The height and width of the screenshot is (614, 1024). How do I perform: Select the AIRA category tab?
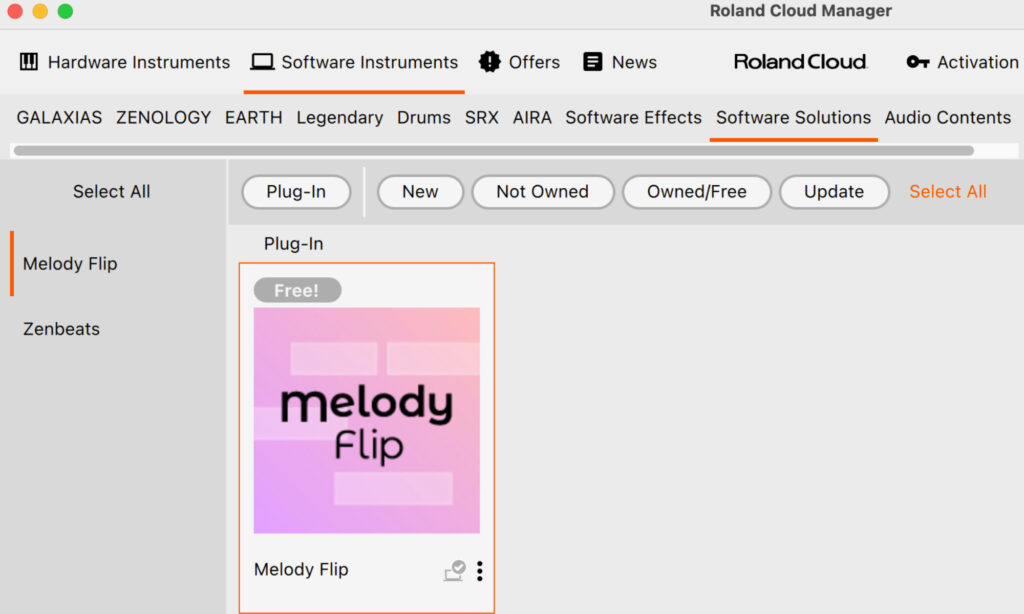pyautogui.click(x=532, y=118)
